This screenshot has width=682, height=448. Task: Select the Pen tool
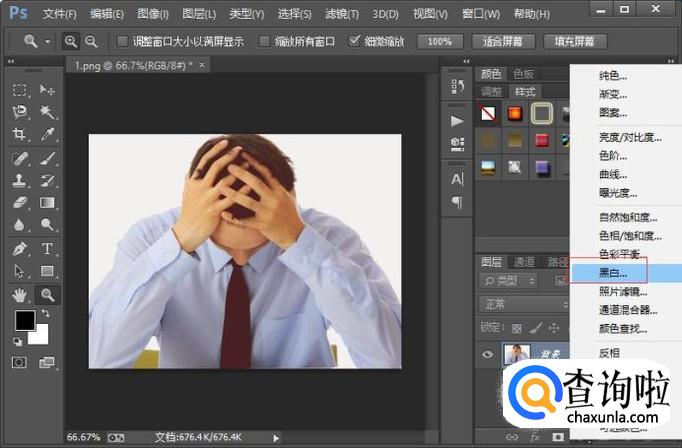19,249
